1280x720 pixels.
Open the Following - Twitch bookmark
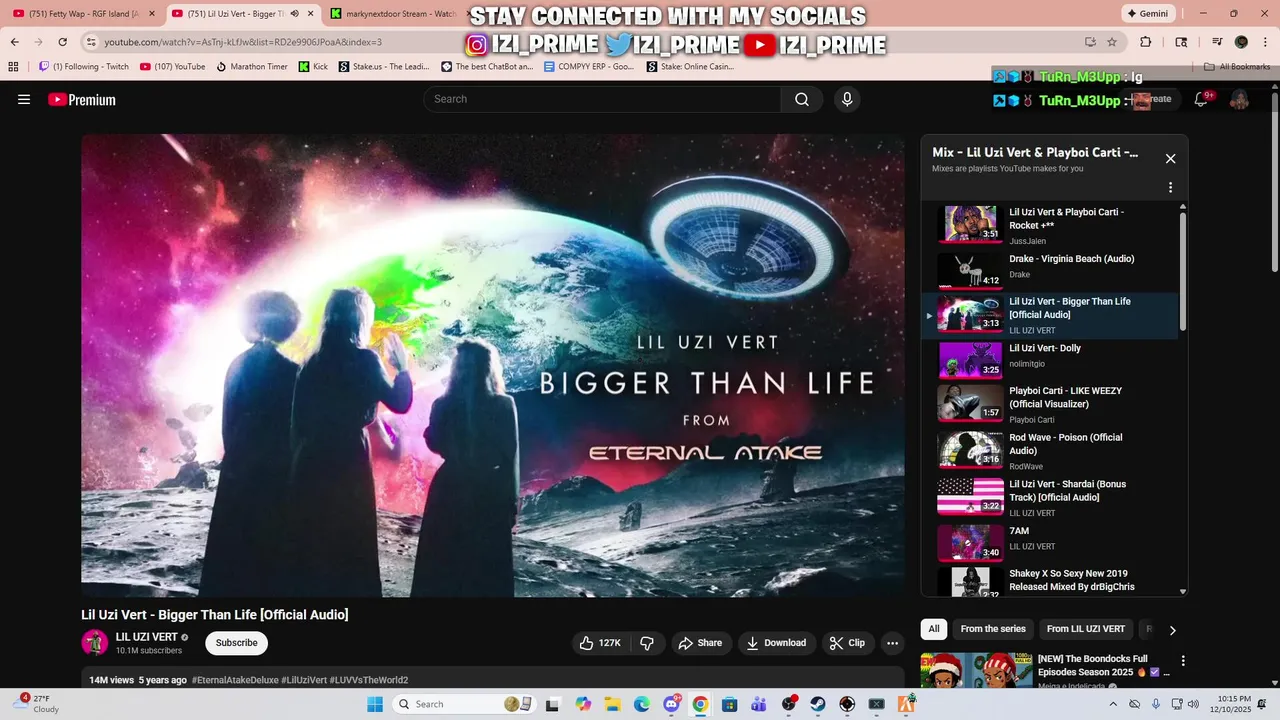(83, 67)
